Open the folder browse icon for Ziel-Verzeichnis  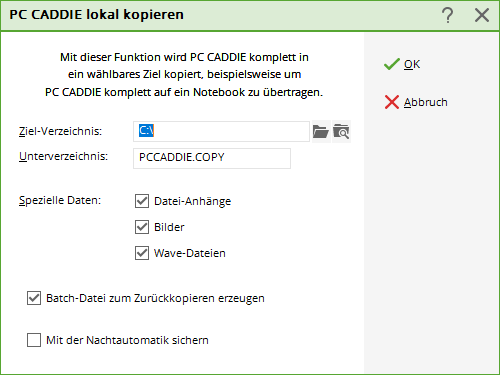321,132
